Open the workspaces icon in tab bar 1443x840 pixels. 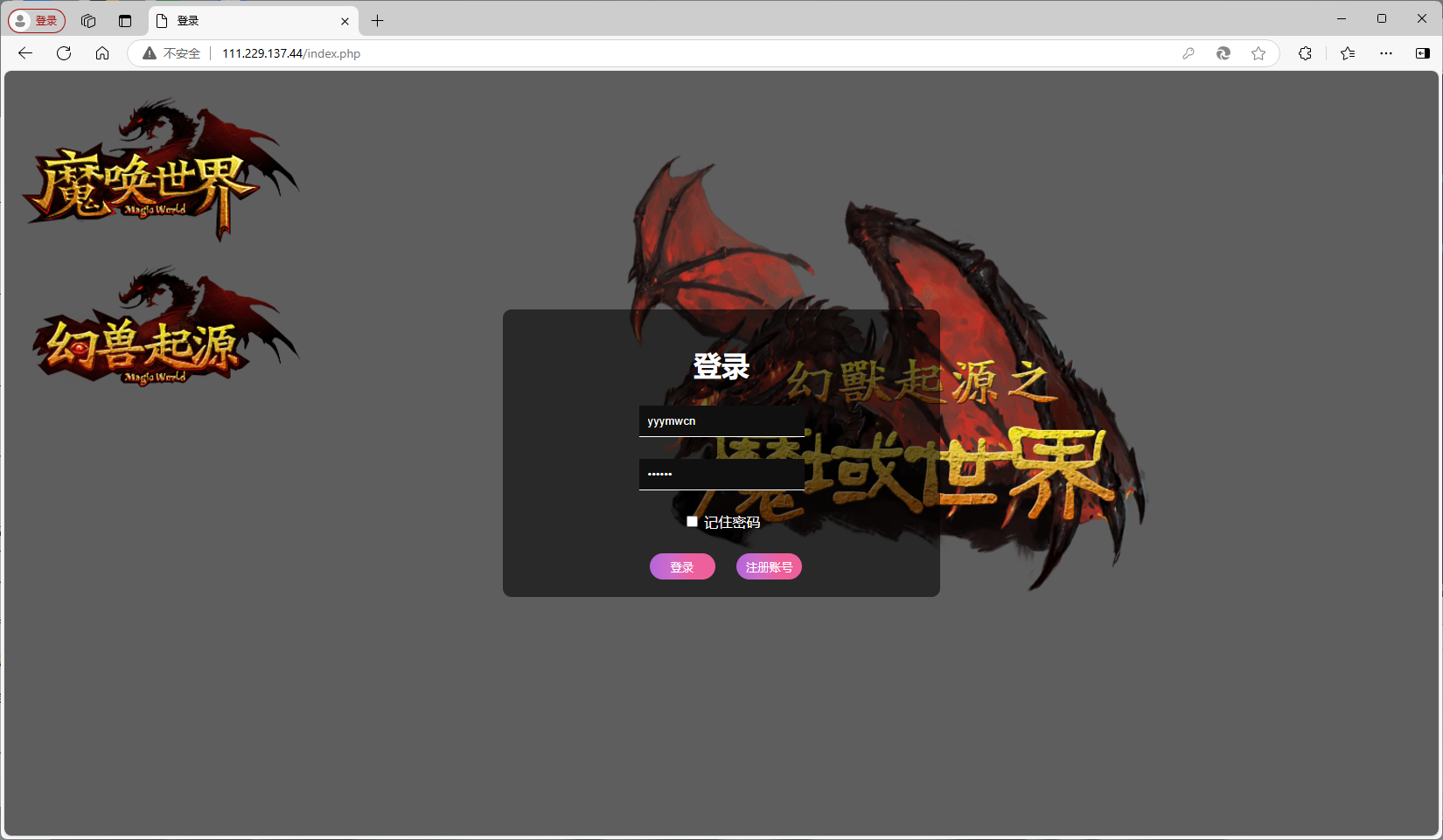pos(88,21)
